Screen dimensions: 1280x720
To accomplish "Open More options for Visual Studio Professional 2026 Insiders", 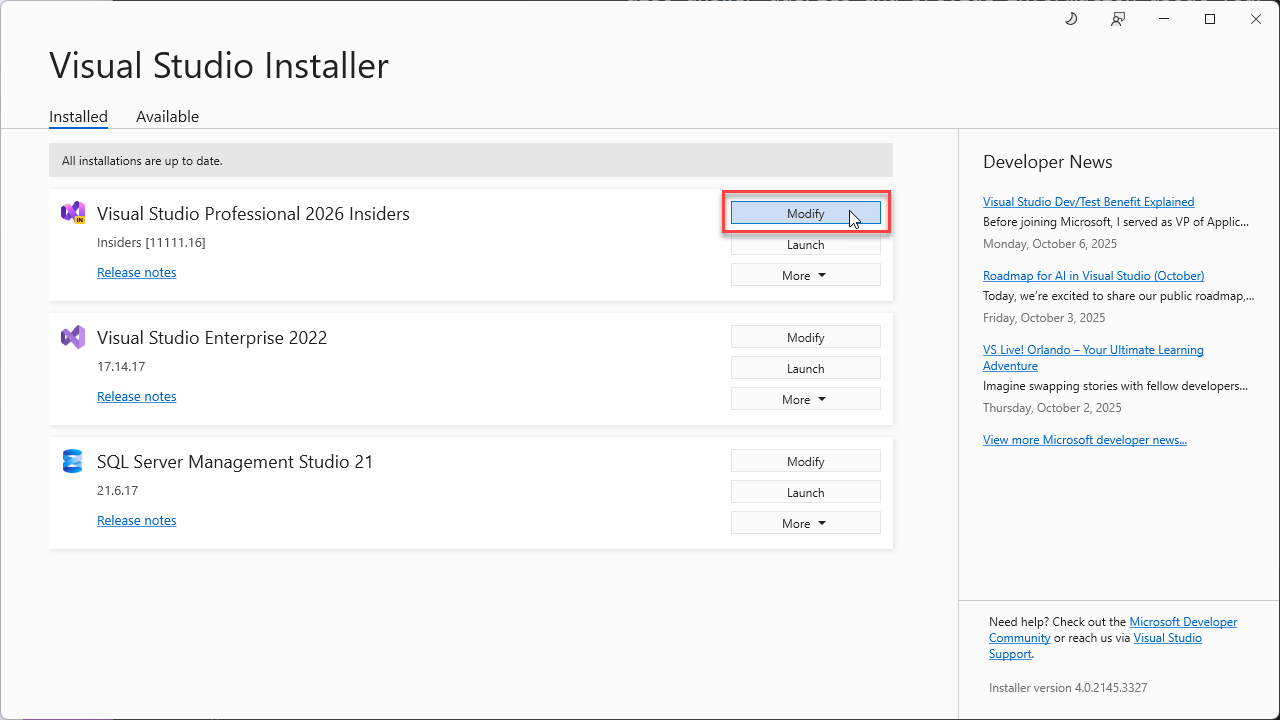I will coord(805,274).
